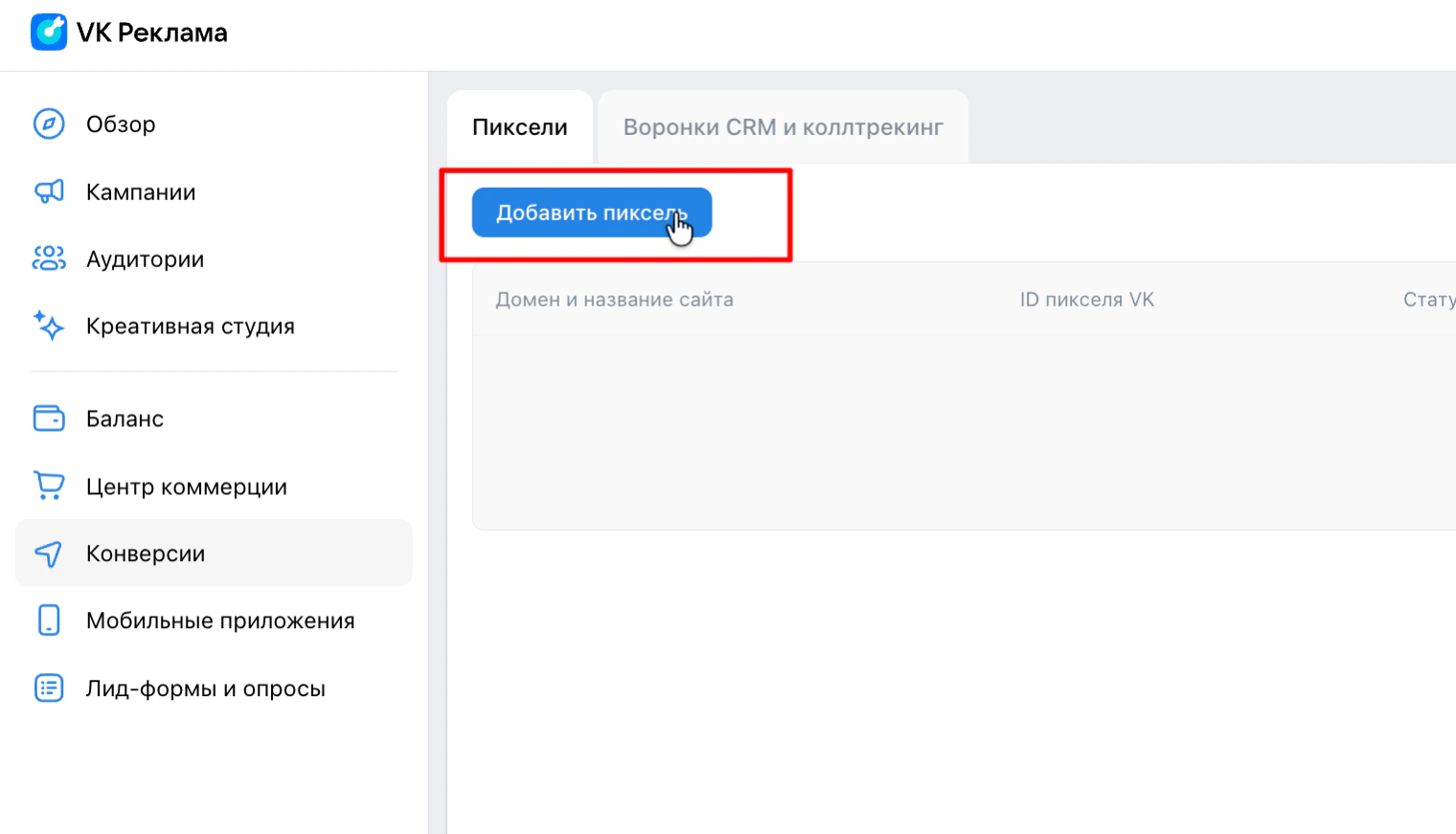Open Центр коммерции section
Image resolution: width=1456 pixels, height=834 pixels.
point(187,486)
